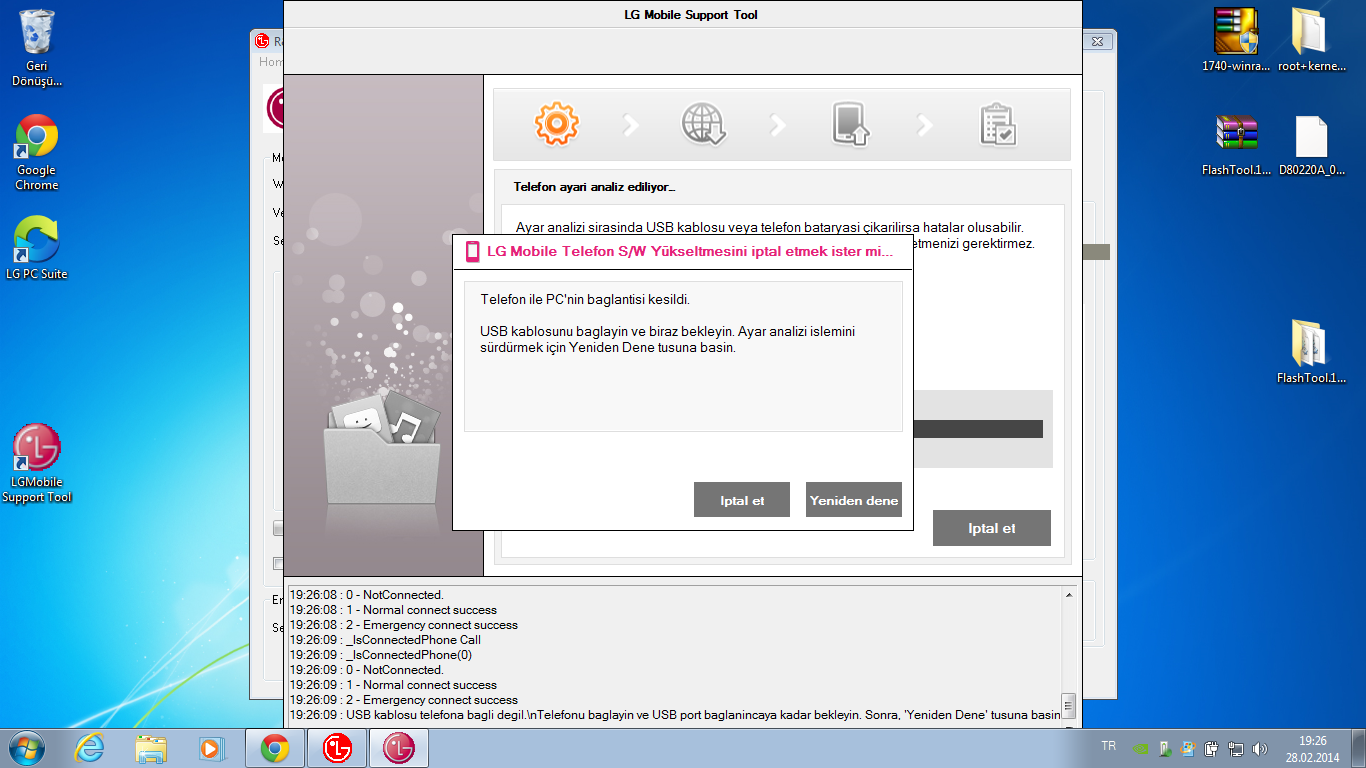Select the root+kerne... folder on desktop

pos(1309,42)
